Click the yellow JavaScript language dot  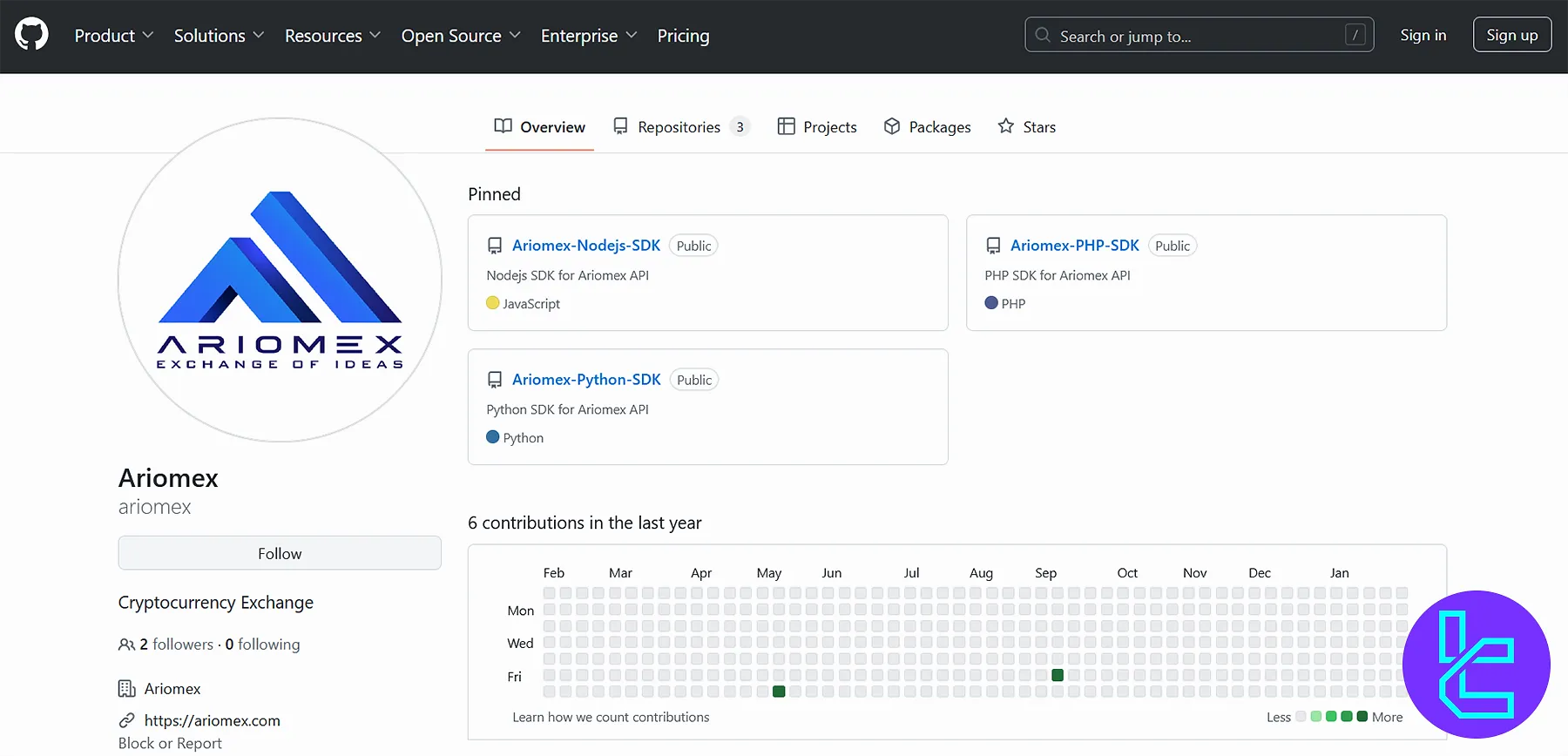tap(493, 303)
